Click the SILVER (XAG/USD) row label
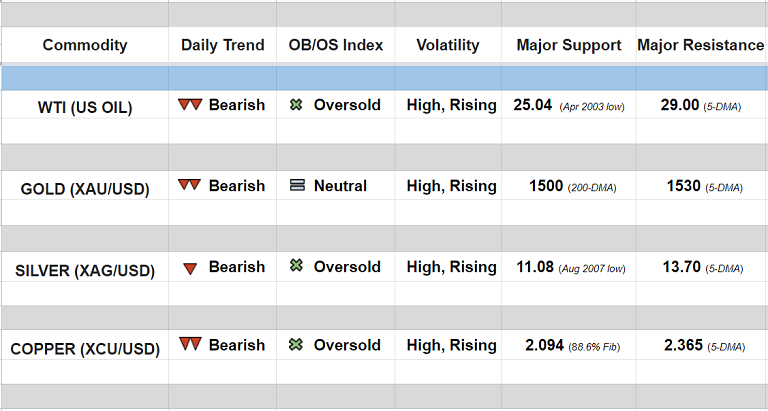The height and width of the screenshot is (411, 768). [x=85, y=269]
